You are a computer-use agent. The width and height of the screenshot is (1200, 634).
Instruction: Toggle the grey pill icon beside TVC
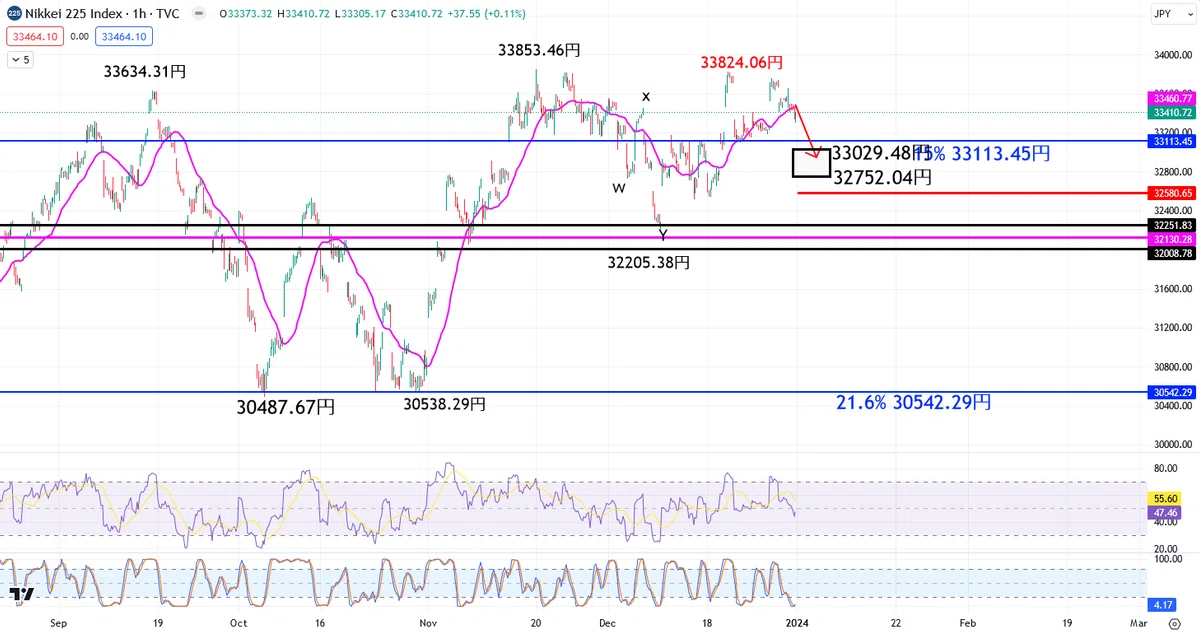[x=200, y=14]
